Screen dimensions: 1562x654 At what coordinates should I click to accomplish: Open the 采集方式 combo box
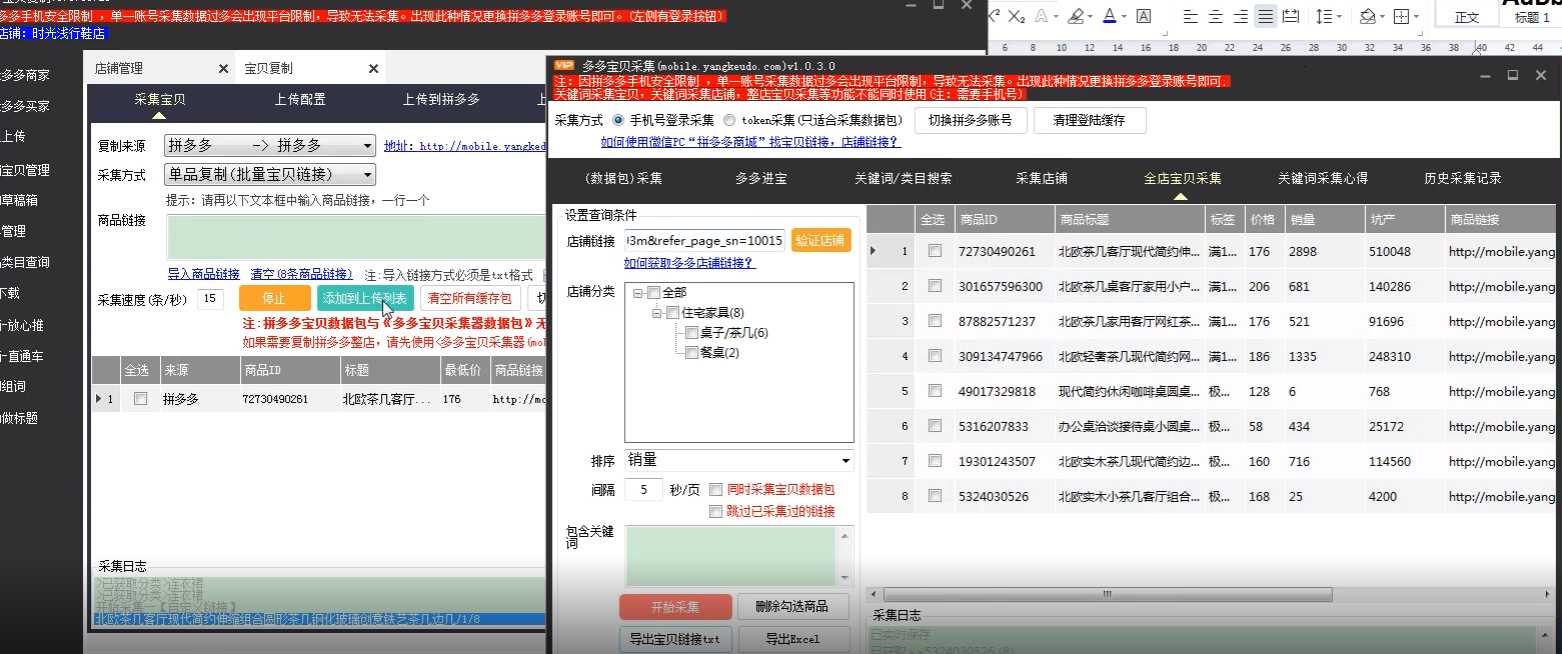270,175
